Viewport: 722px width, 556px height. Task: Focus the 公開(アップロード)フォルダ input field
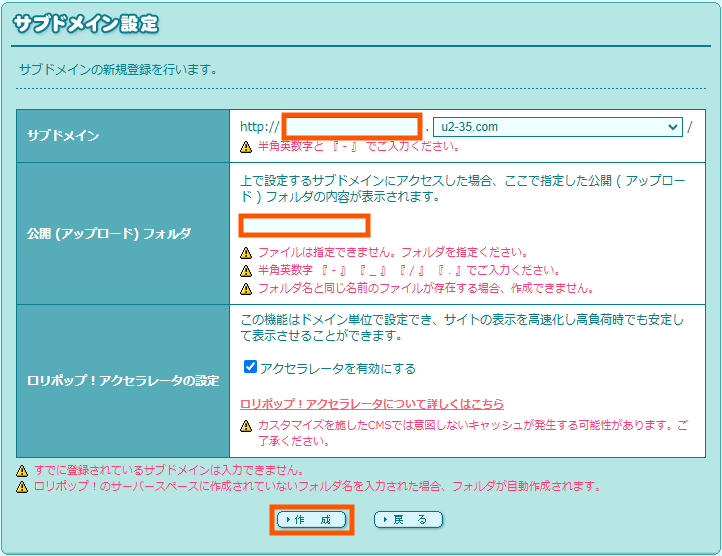(x=305, y=226)
